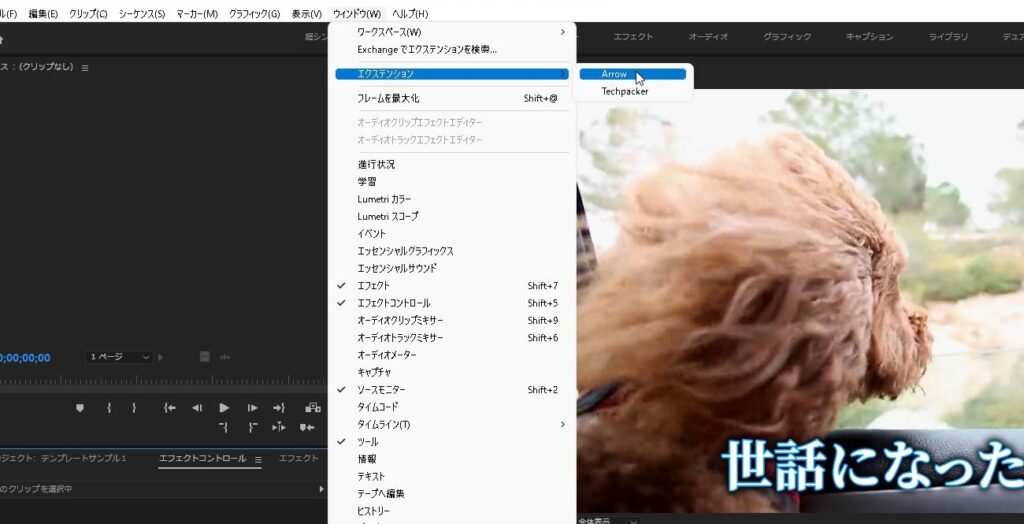Step forward one frame in source monitor
1024x524 pixels.
click(252, 408)
